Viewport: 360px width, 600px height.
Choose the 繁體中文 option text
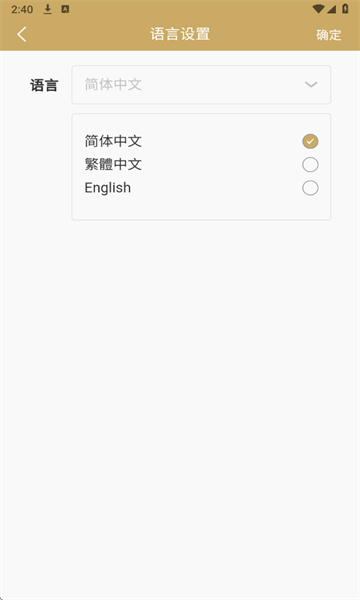pos(113,165)
